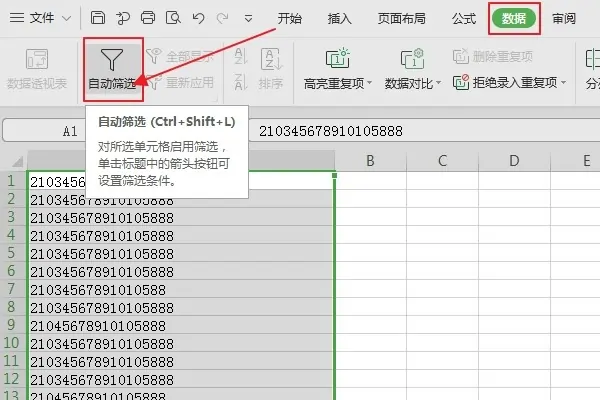
Task: Select row 9 header
Action: coord(13,325)
